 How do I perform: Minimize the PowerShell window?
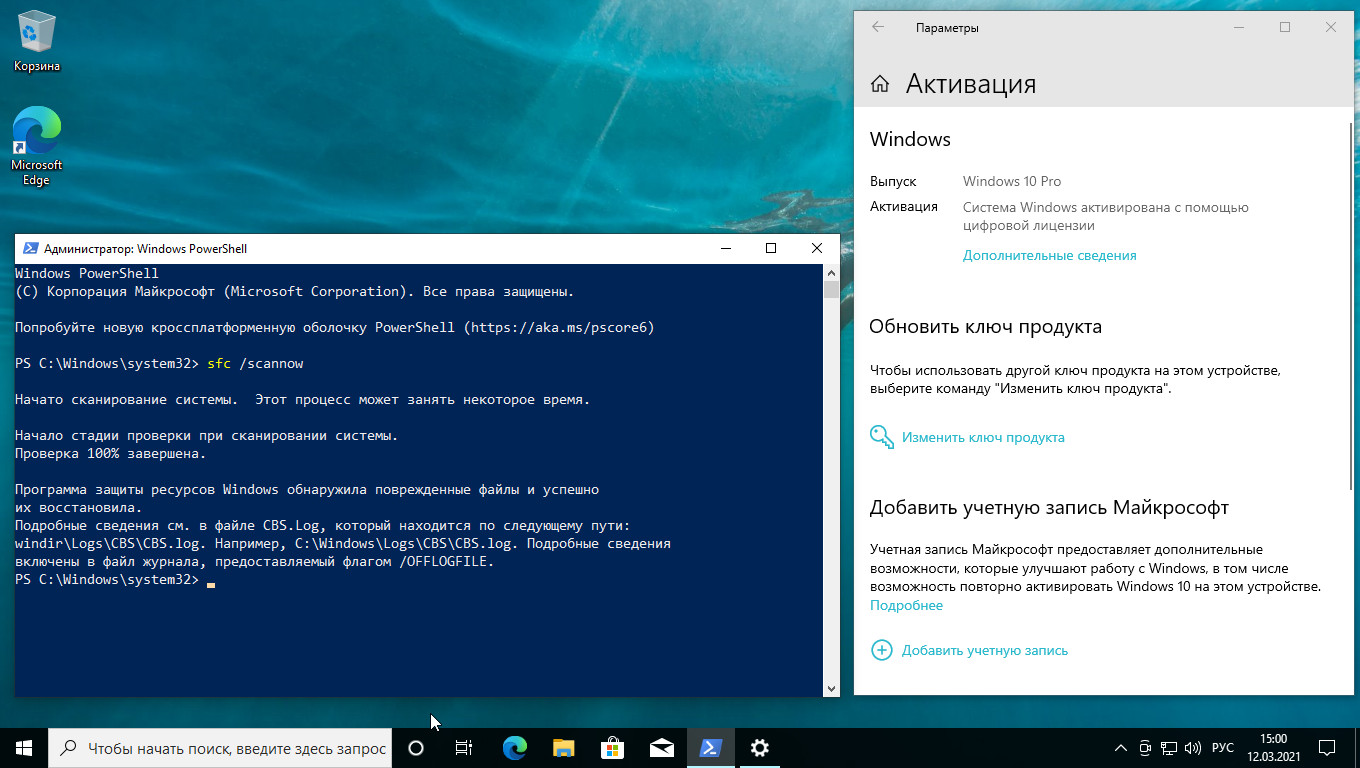tap(725, 249)
